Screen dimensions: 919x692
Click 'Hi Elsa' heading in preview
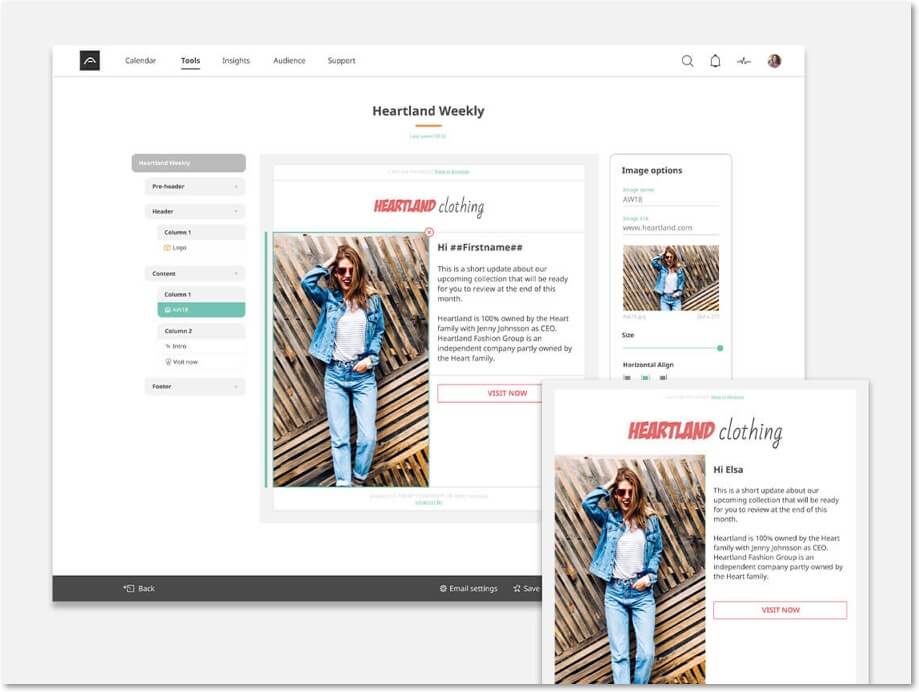point(728,469)
